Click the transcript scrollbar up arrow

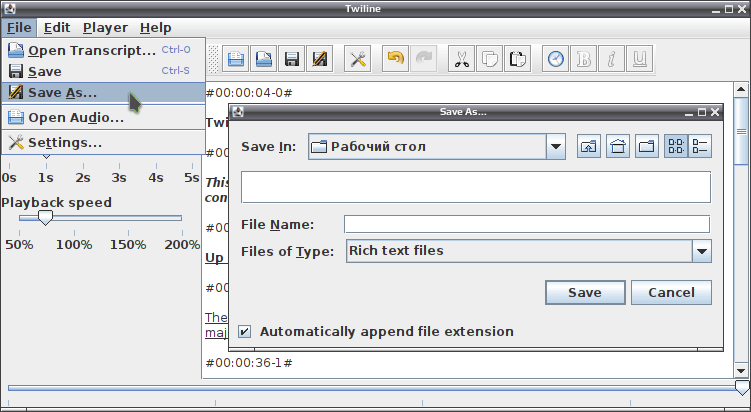(x=740, y=89)
